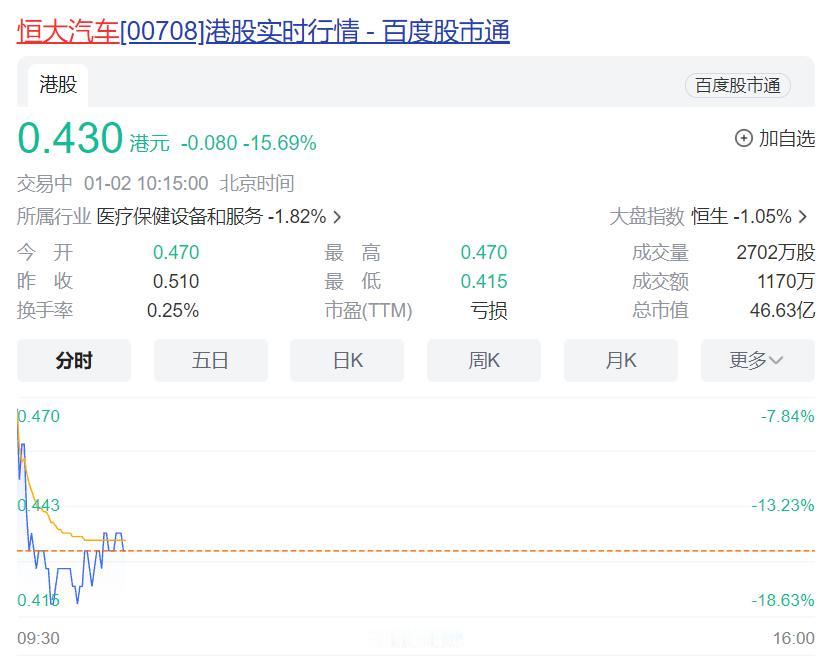Click the -7.84% chart axis label
Viewport: 836px width, 656px height.
[787, 416]
